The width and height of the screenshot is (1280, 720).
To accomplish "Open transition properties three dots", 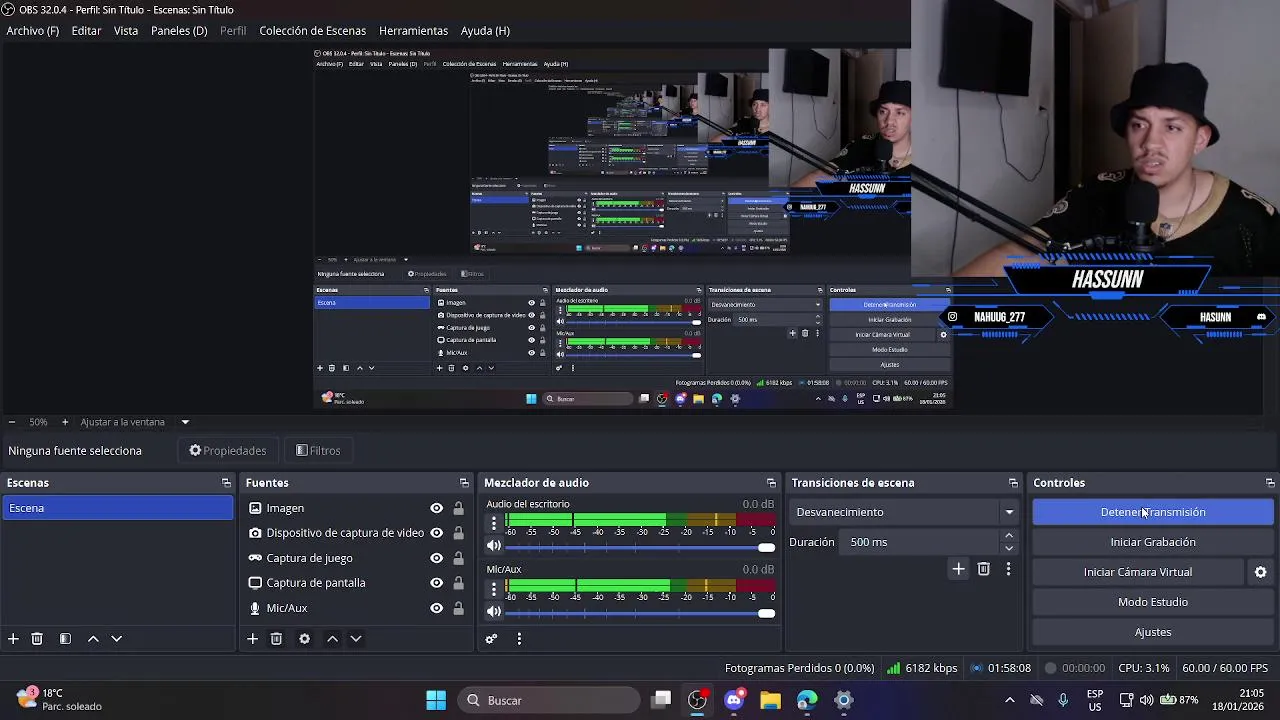I will point(1008,569).
